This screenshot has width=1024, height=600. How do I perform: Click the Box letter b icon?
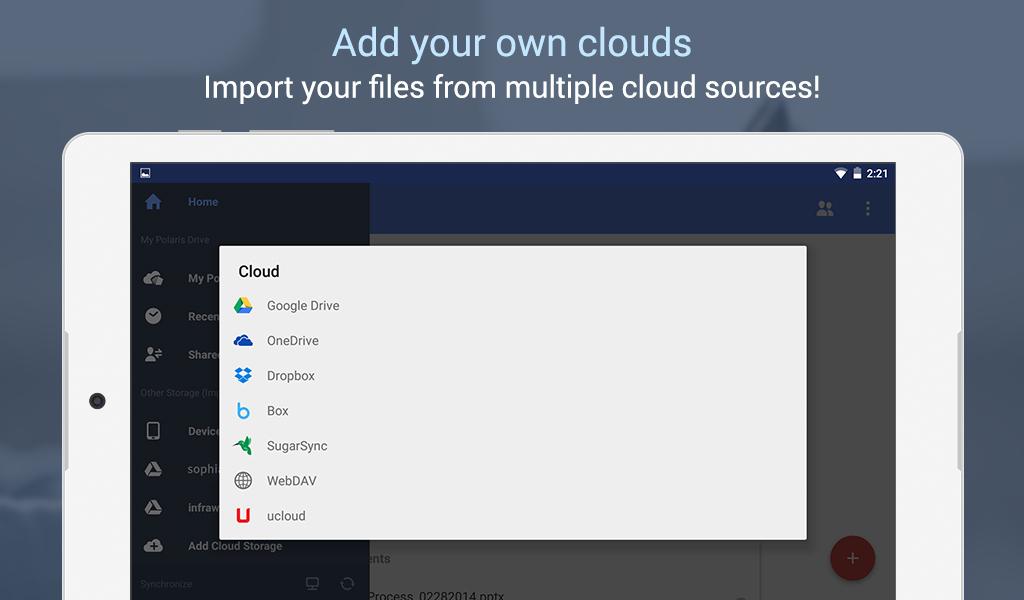click(x=243, y=411)
